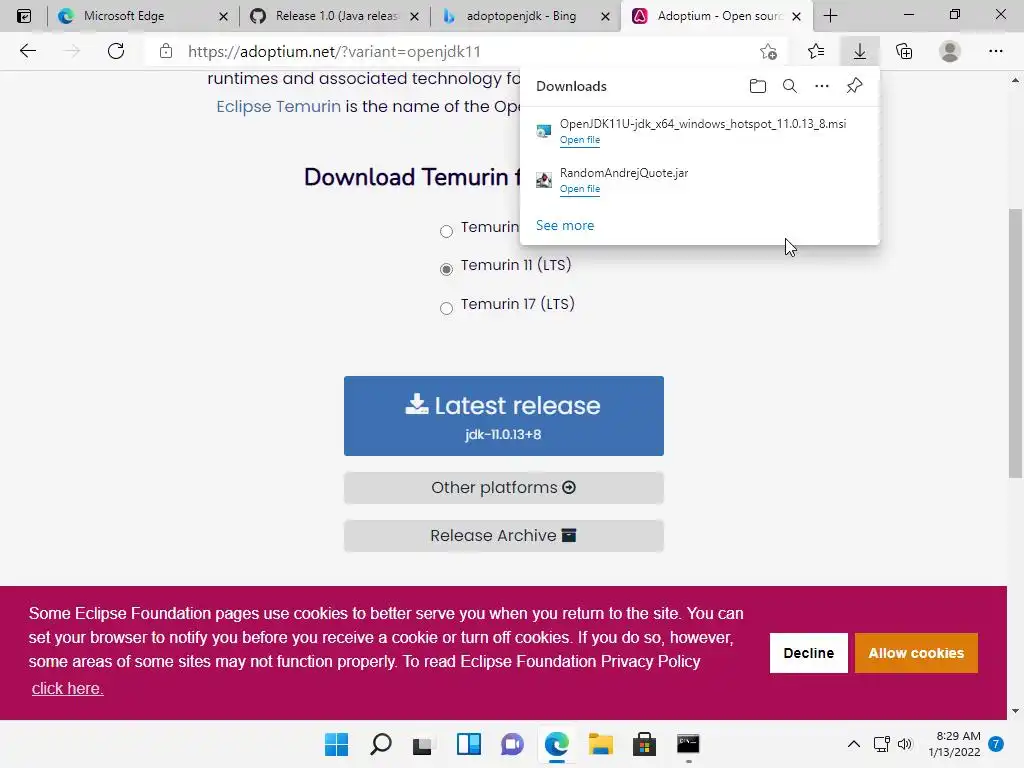Open the tab actions menu icon
This screenshot has height=768, width=1024.
click(24, 16)
